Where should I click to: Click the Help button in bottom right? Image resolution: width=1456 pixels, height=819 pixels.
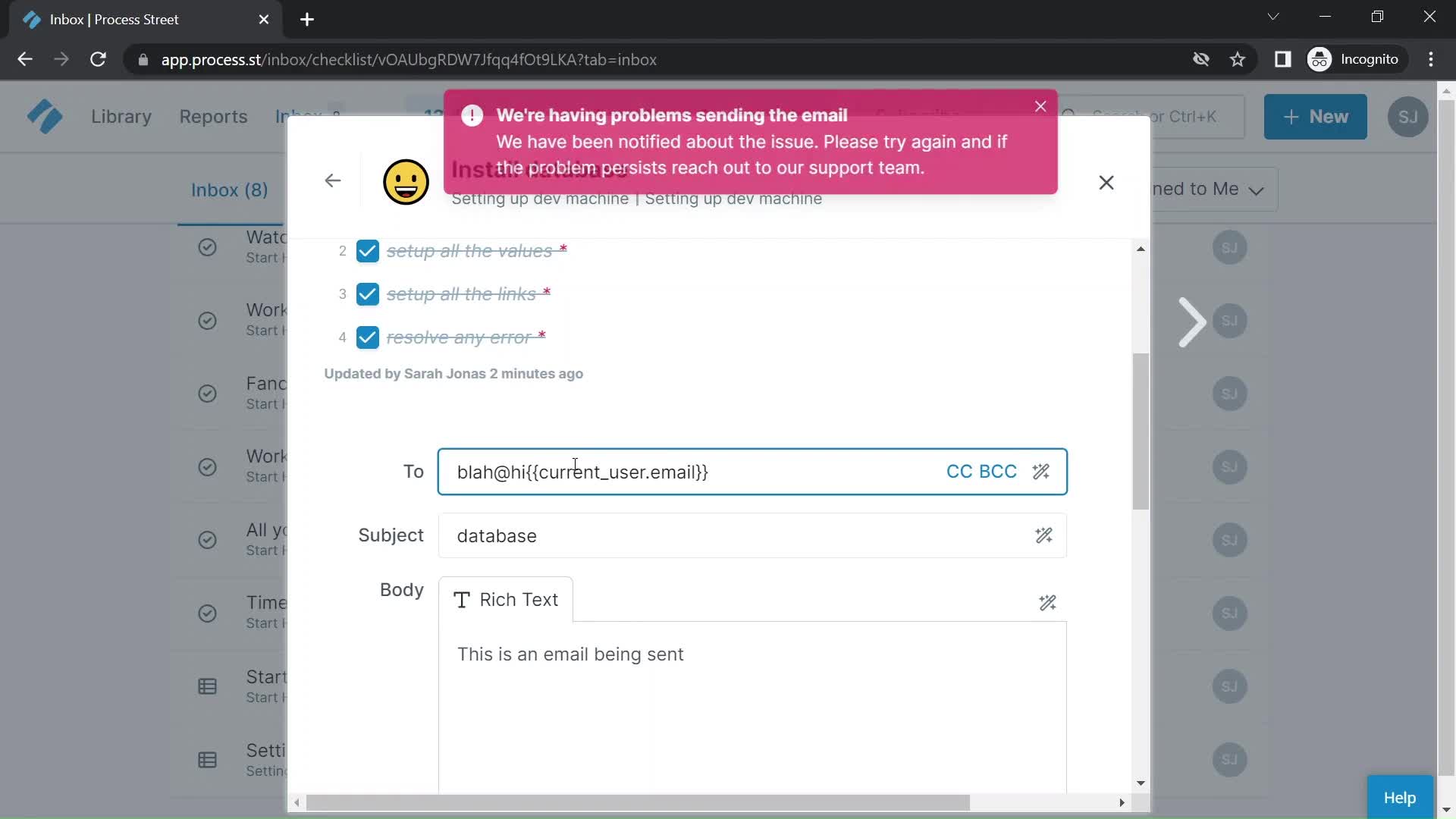coord(1400,796)
